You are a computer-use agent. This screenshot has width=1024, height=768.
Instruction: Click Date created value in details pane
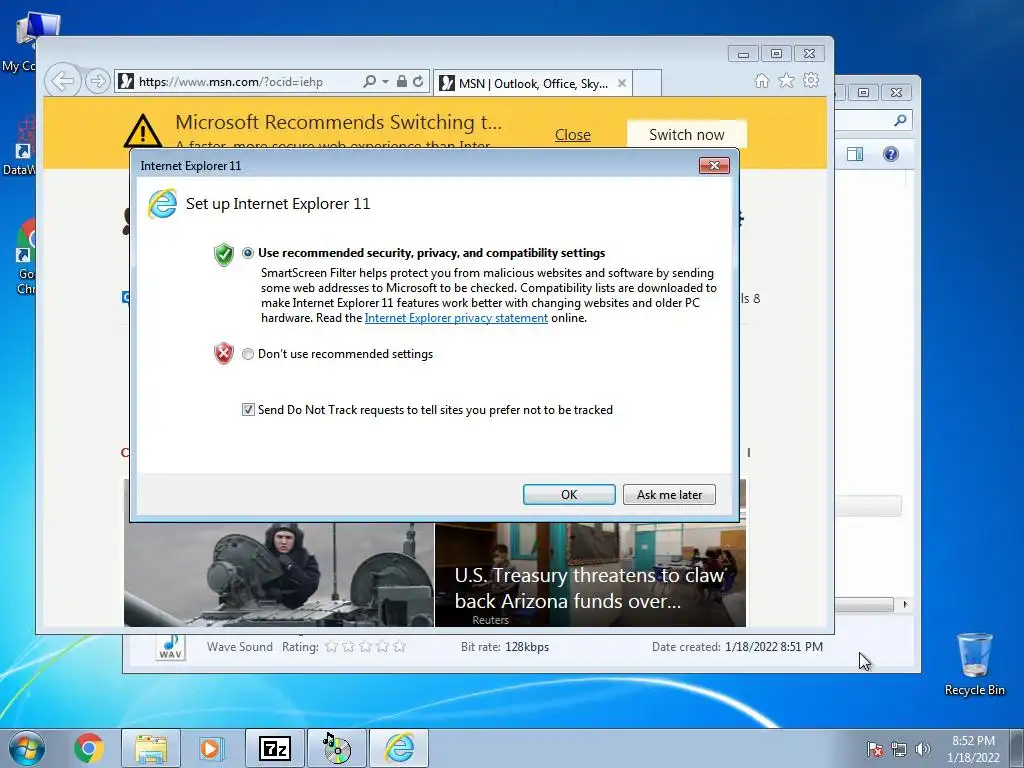[x=774, y=647]
